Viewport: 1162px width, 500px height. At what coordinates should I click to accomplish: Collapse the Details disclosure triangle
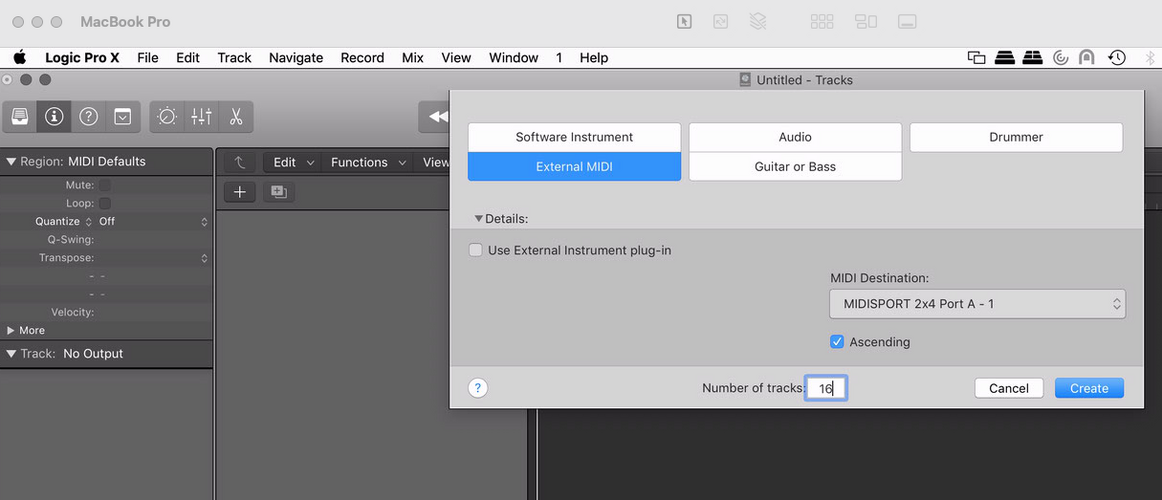pyautogui.click(x=479, y=219)
